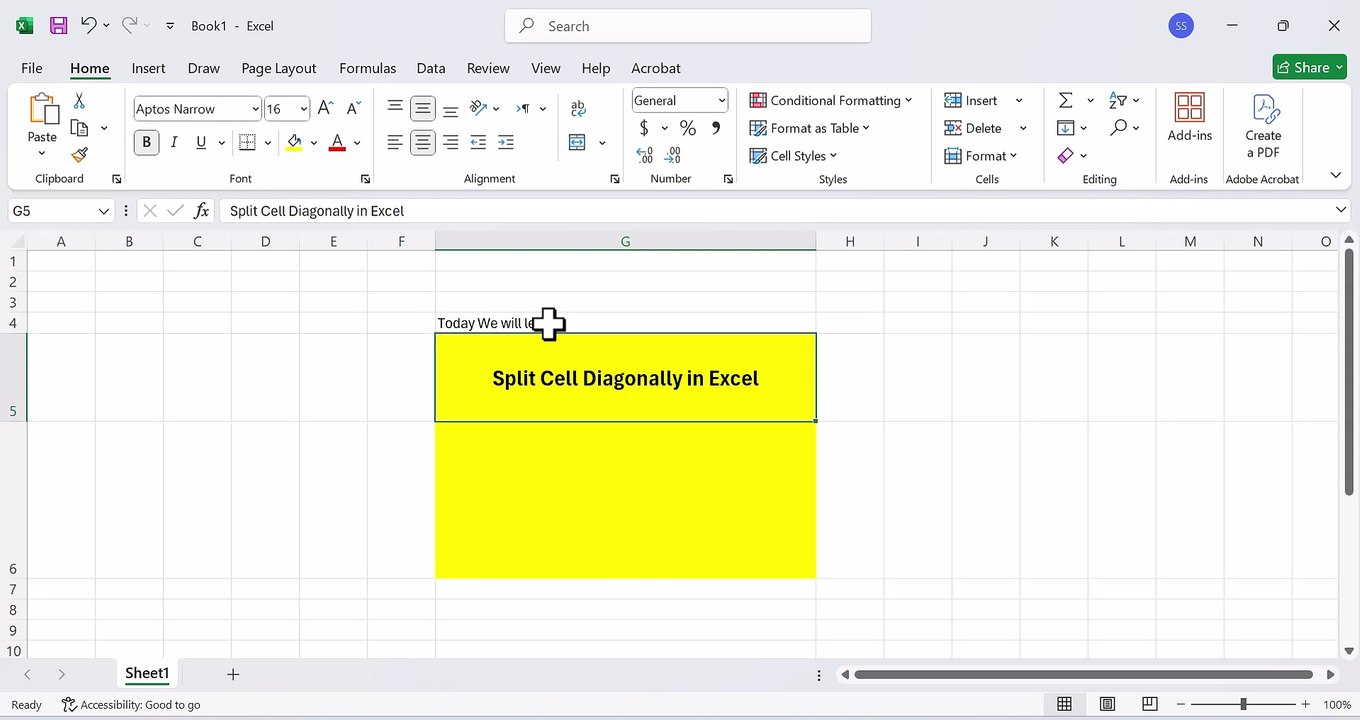Viewport: 1360px width, 720px height.
Task: Apply Top Align to cell
Action: coord(395,108)
